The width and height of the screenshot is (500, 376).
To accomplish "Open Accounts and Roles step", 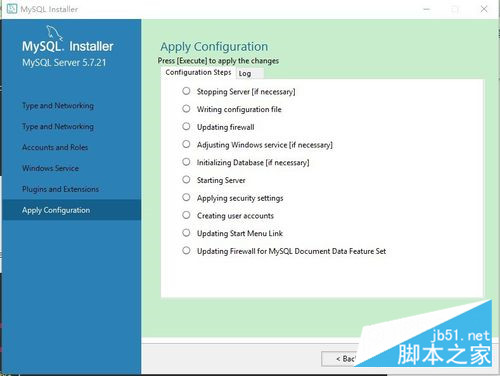I will pyautogui.click(x=55, y=147).
